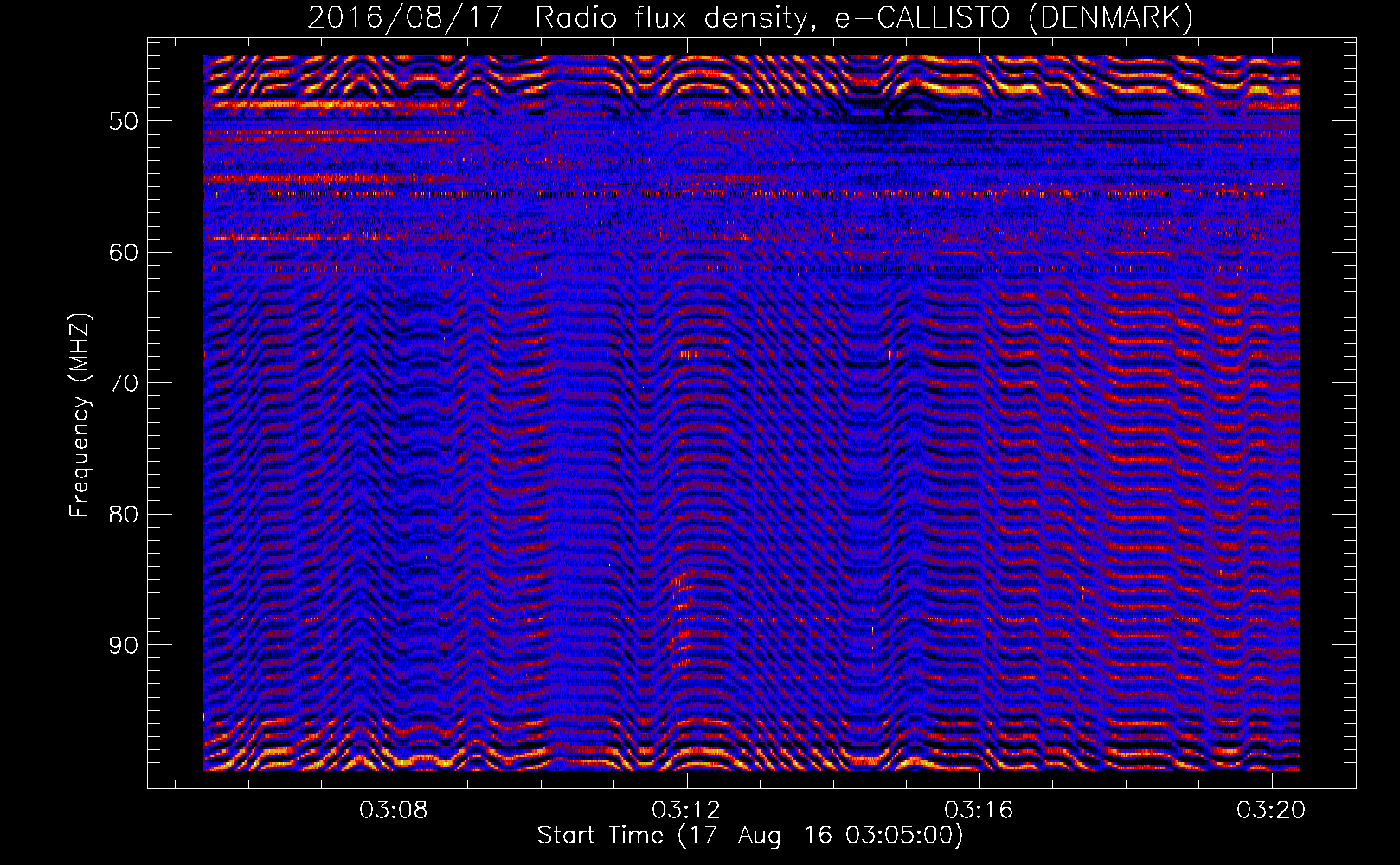Click the 03:16 time axis label
1400x865 pixels.
point(979,811)
